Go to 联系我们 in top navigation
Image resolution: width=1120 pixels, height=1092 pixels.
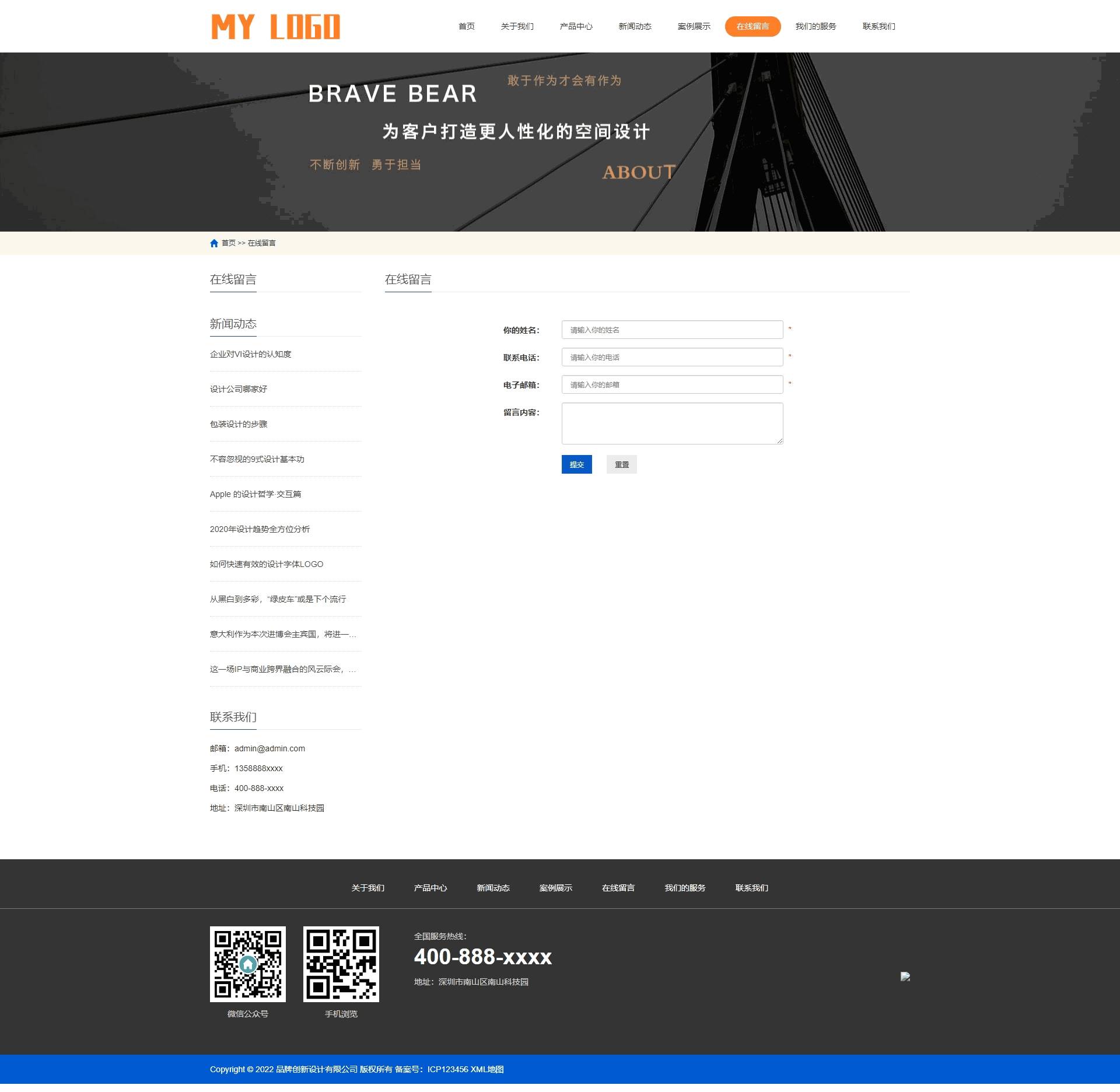point(878,26)
